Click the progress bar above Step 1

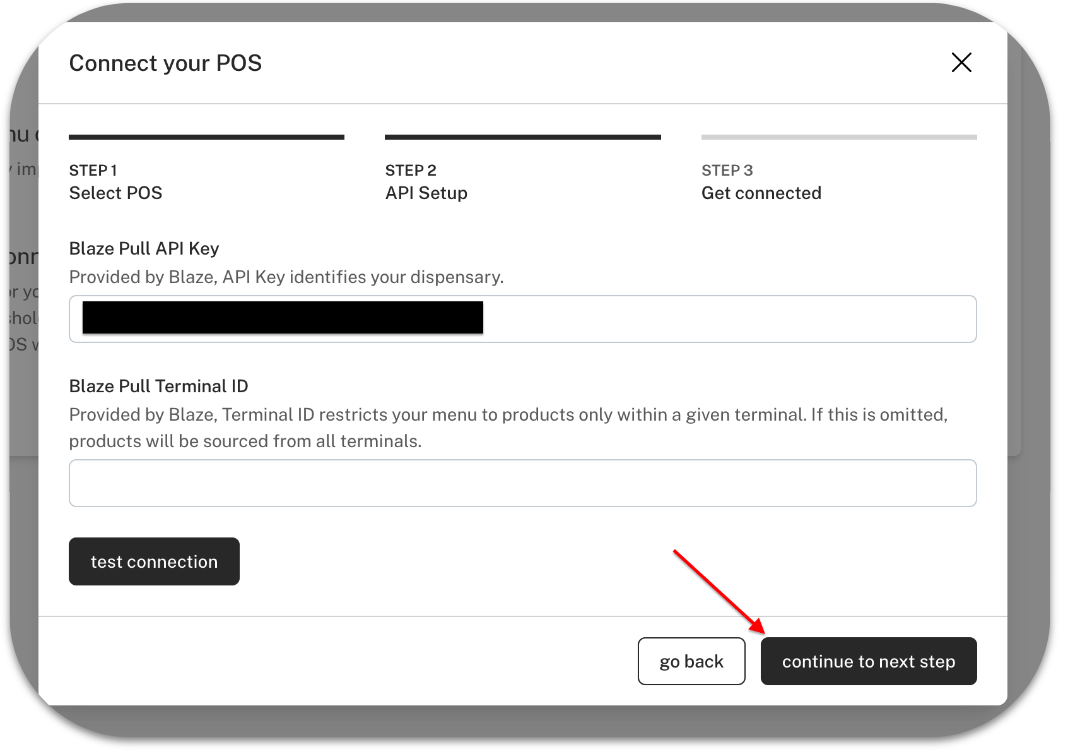tap(206, 137)
